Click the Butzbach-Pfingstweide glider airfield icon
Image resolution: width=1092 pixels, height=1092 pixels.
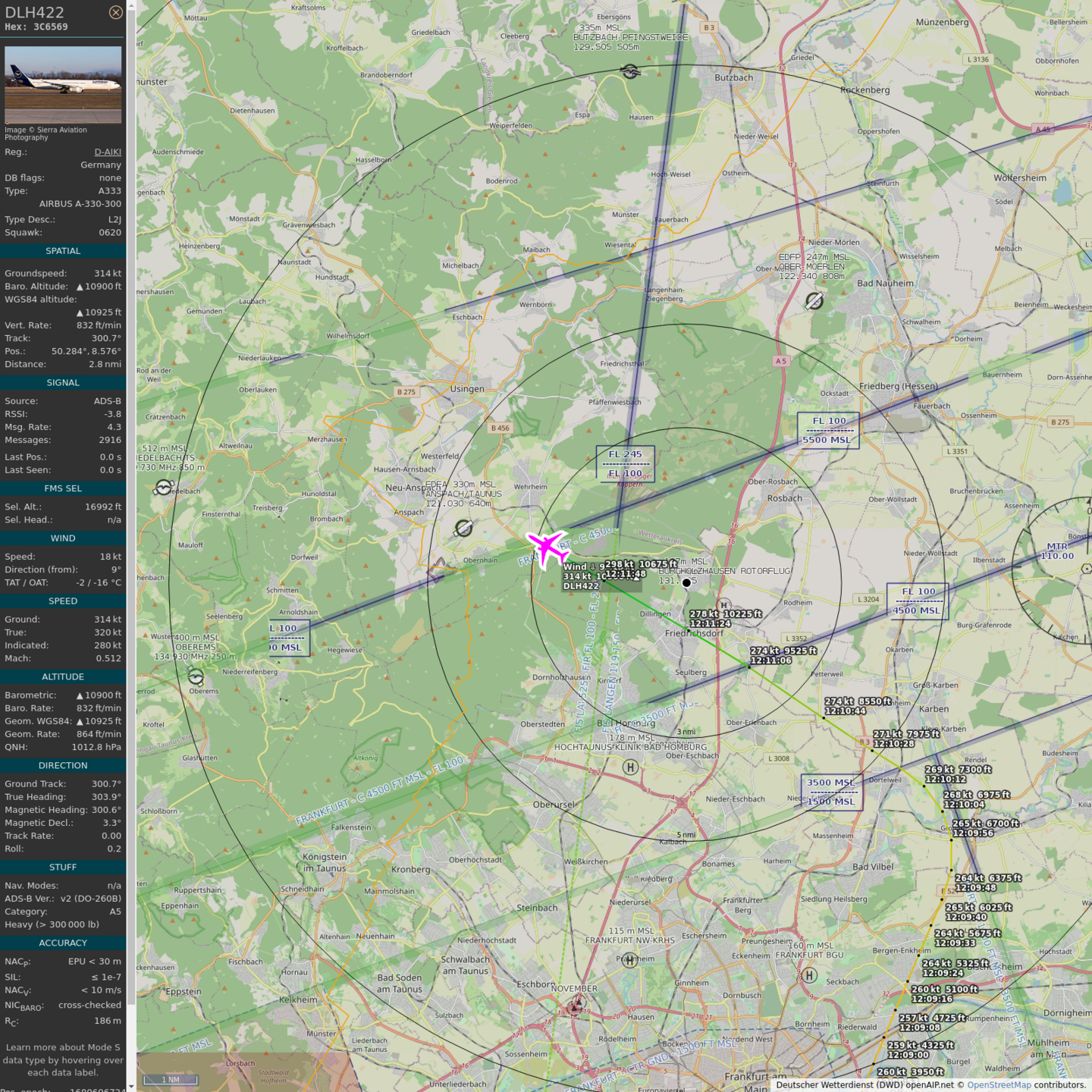pos(629,72)
